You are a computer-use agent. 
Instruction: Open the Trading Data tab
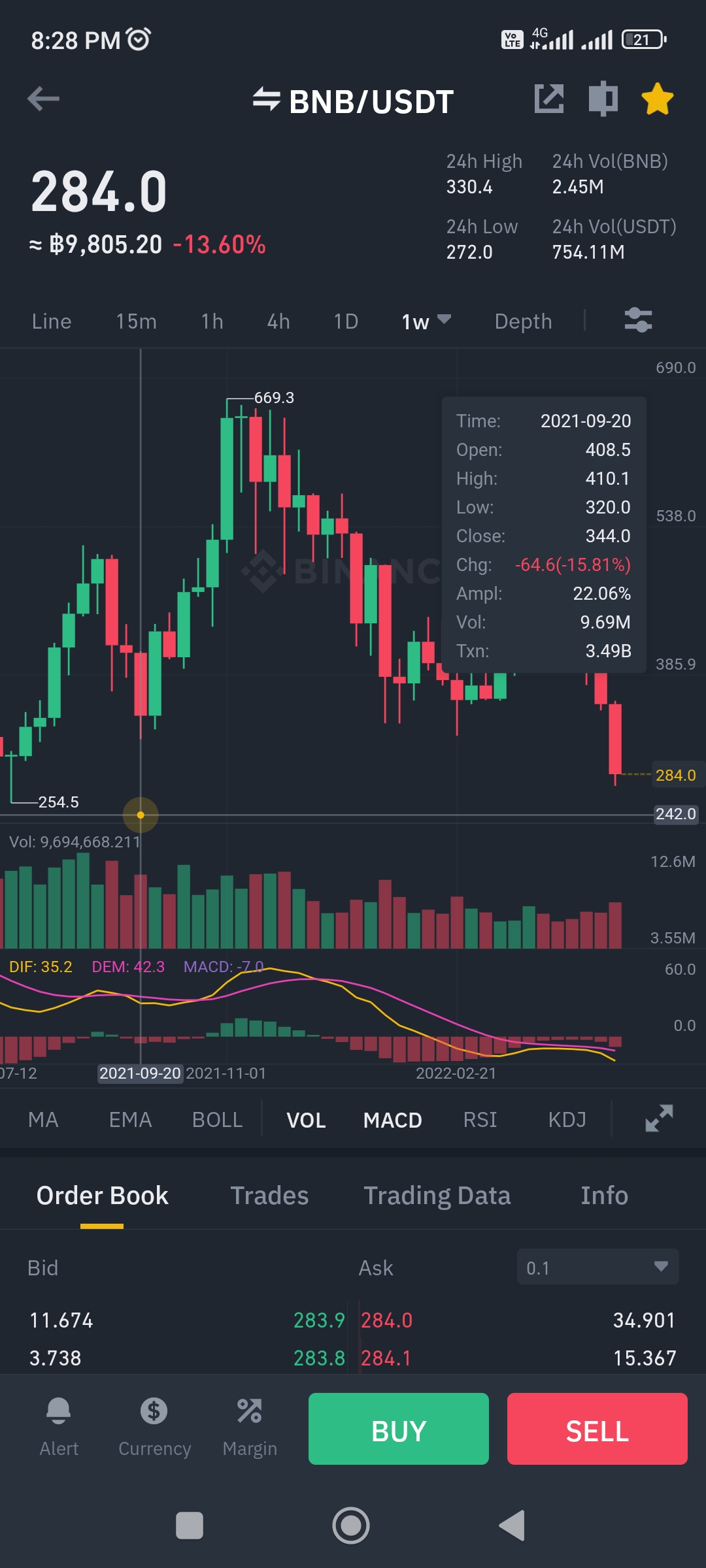pyautogui.click(x=437, y=1196)
